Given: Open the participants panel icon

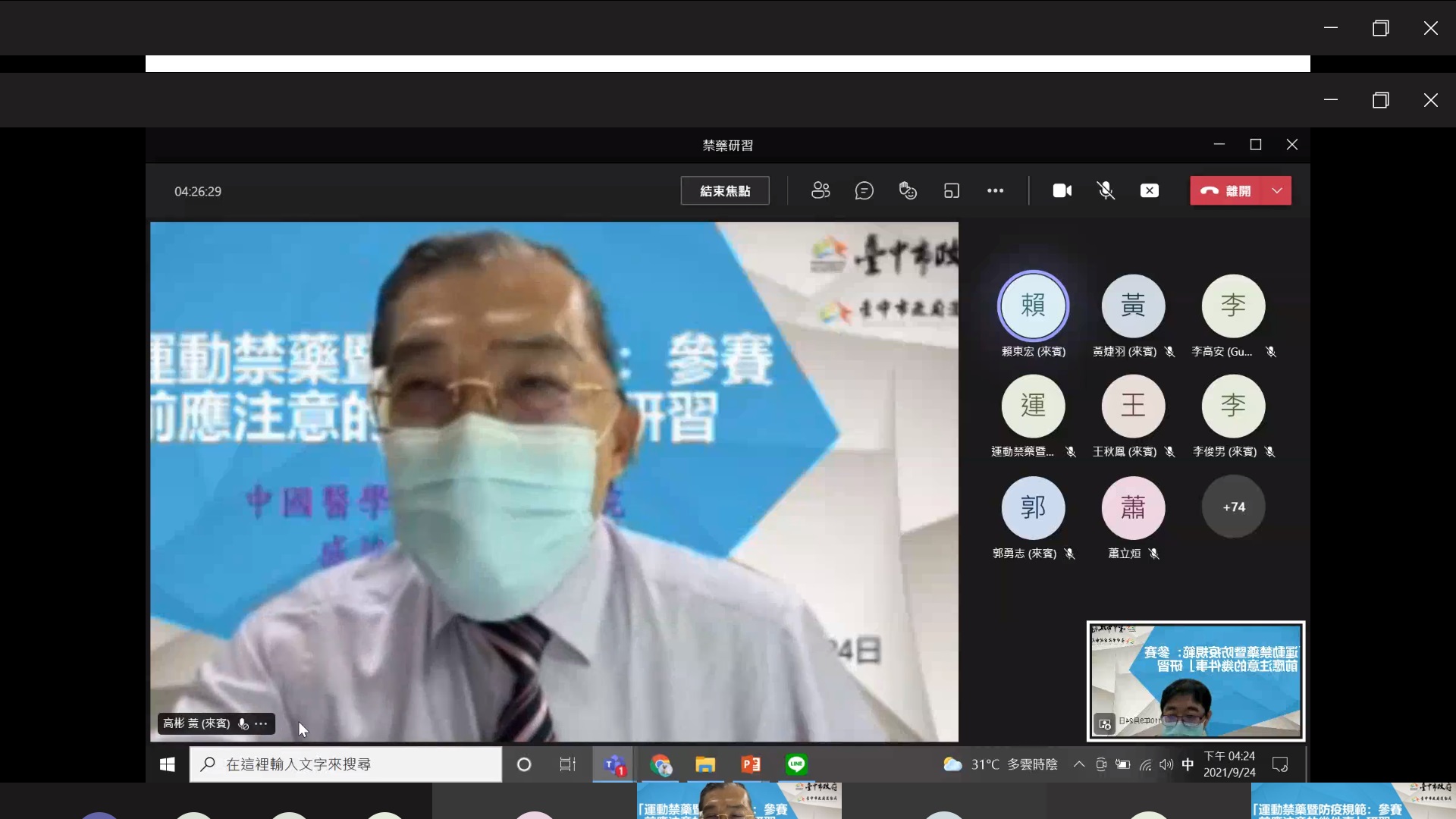Looking at the screenshot, I should pyautogui.click(x=821, y=191).
